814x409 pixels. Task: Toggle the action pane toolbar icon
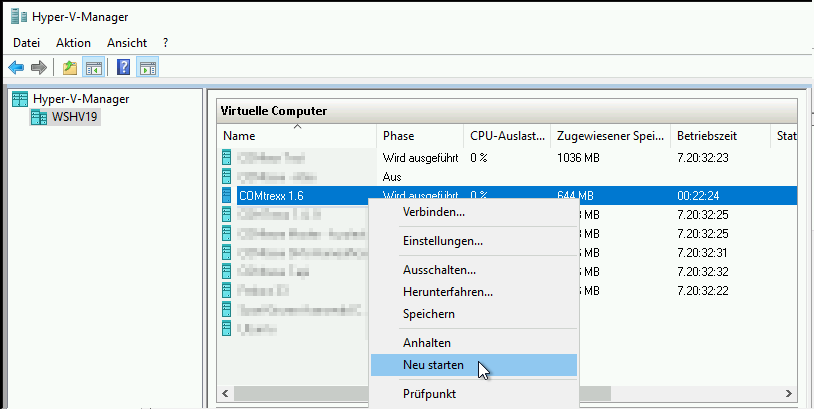(x=148, y=67)
